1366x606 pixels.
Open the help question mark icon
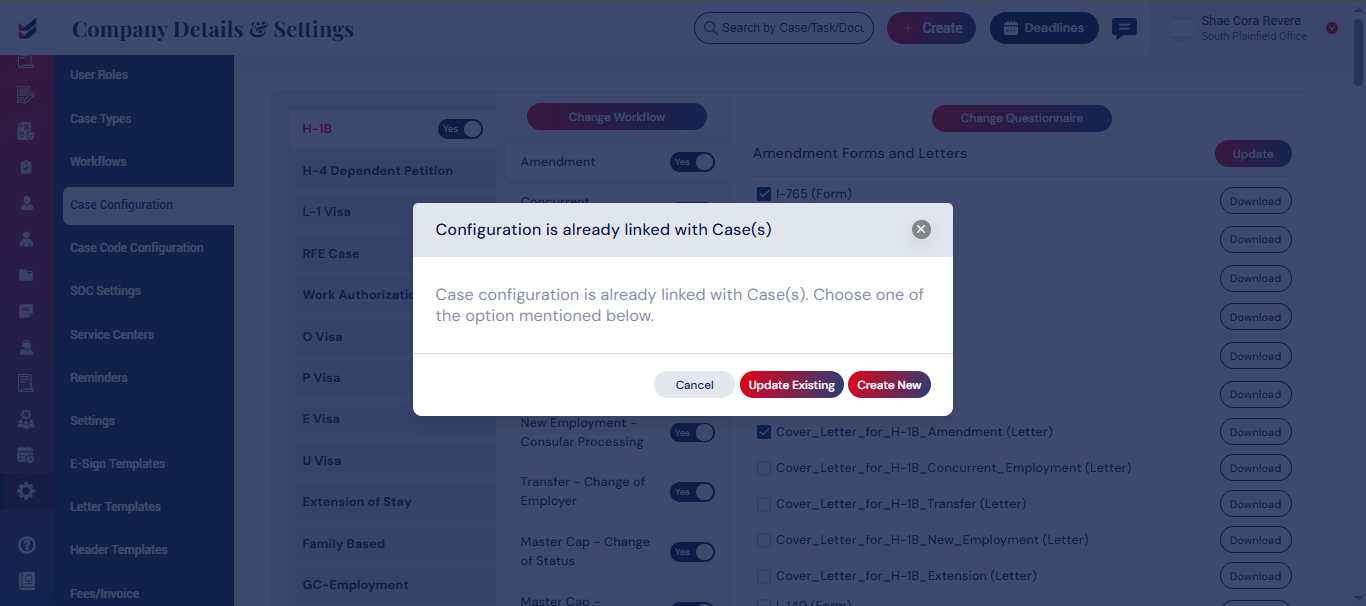(27, 545)
